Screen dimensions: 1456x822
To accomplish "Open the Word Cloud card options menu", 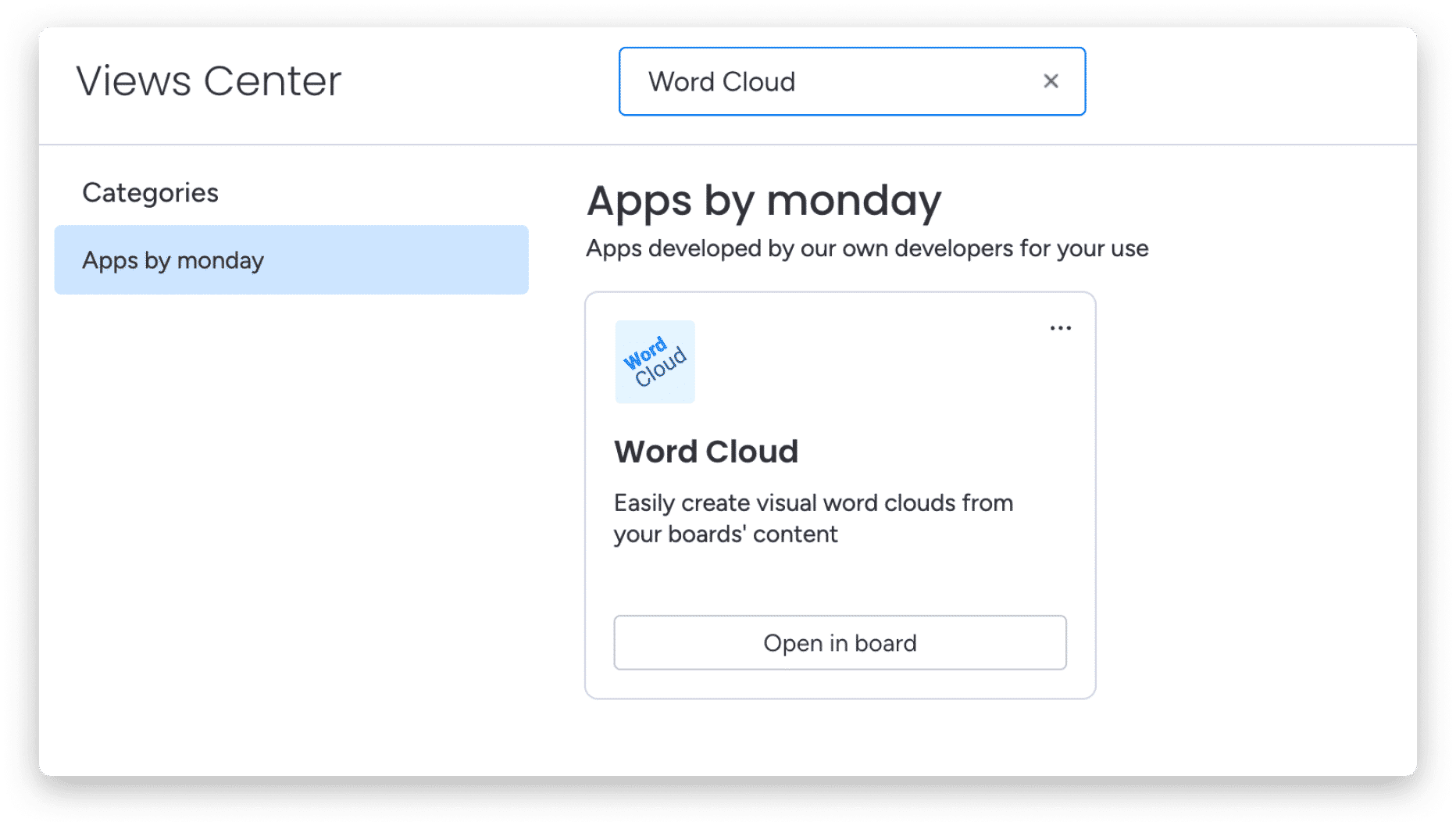I will coord(1060,328).
